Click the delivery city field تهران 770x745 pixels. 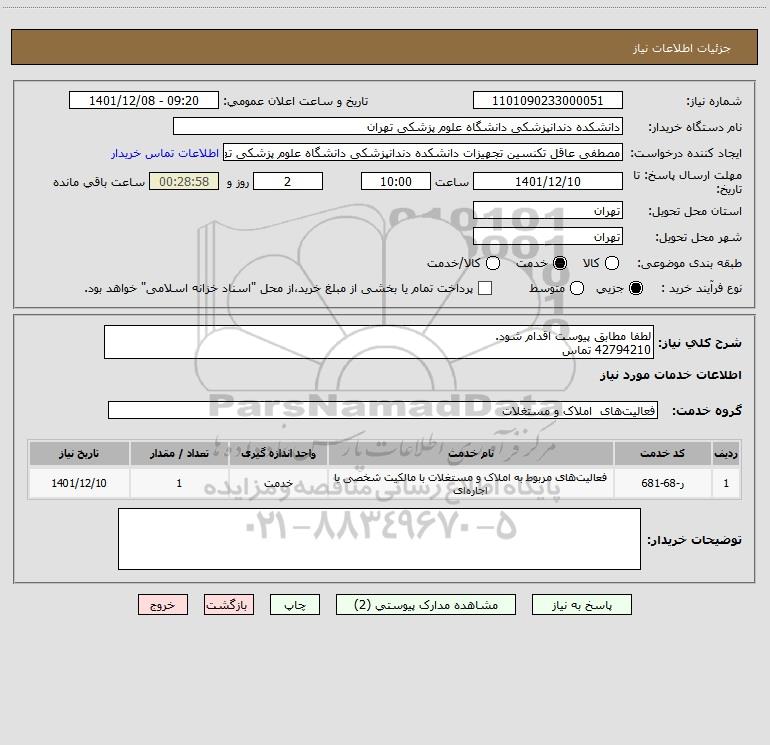tap(548, 236)
